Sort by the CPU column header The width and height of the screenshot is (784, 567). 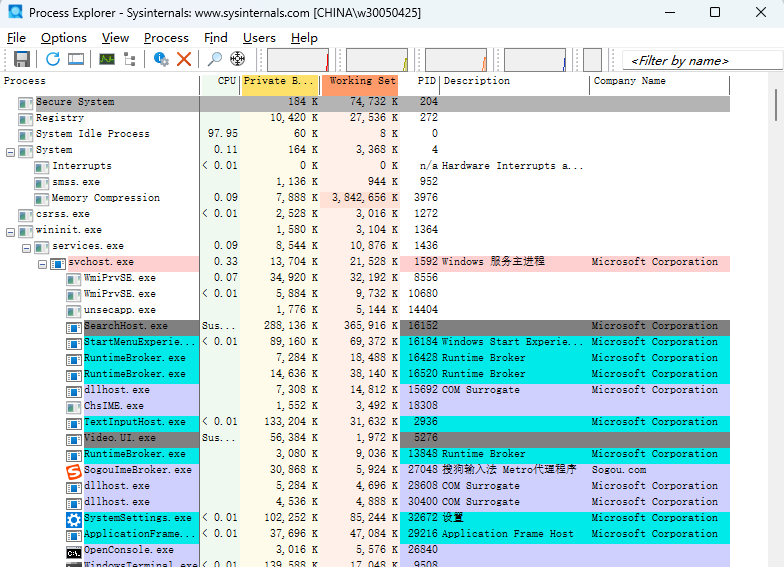coord(220,84)
